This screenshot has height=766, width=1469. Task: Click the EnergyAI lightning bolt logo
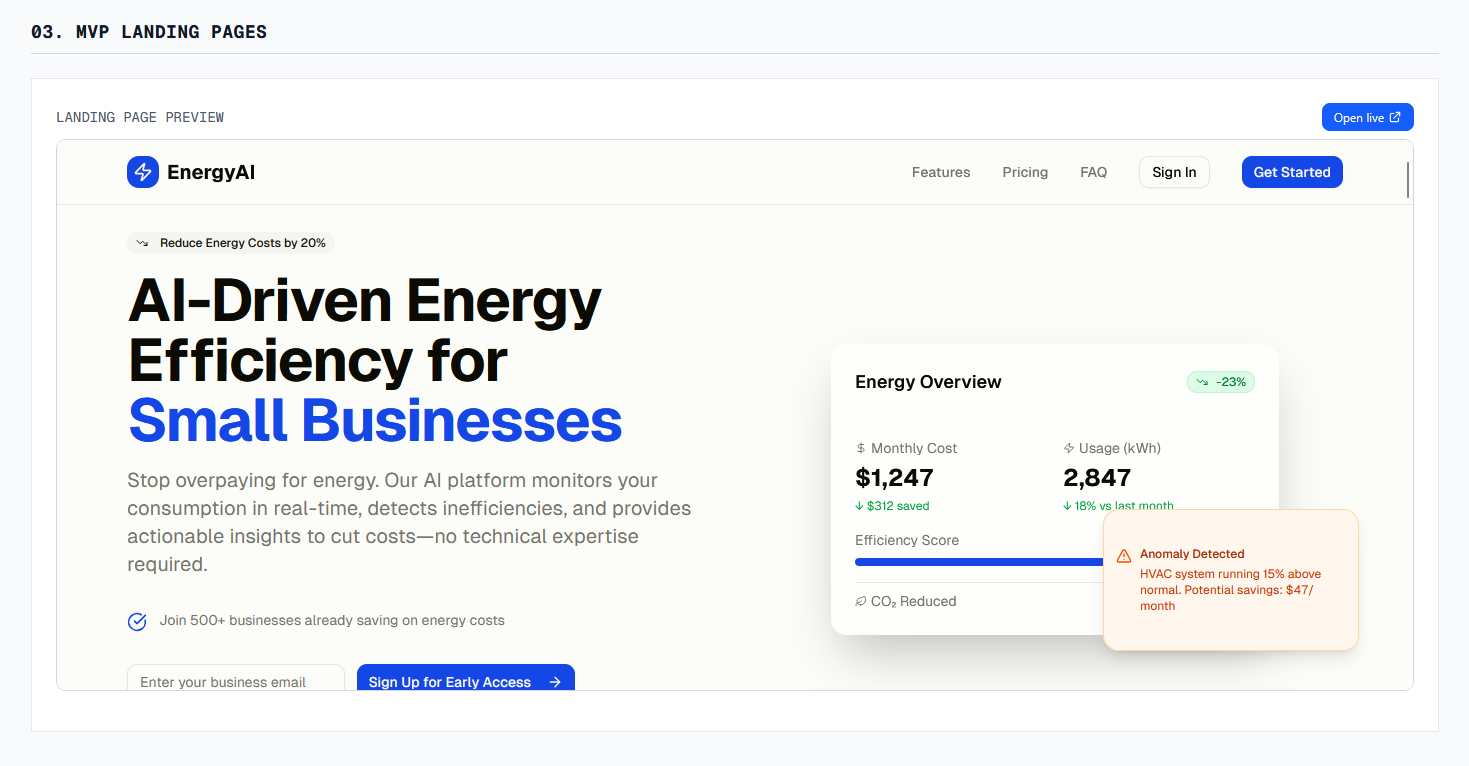click(x=141, y=171)
